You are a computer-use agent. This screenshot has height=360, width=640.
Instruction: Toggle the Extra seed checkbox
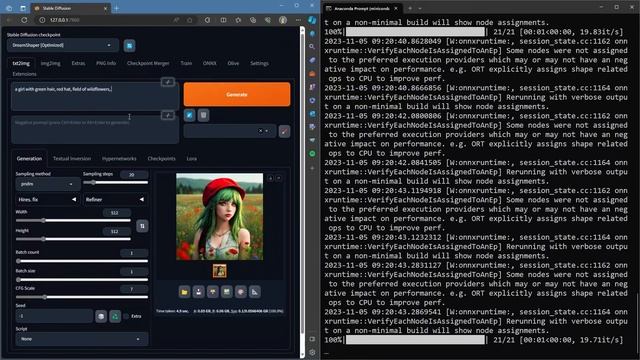tap(126, 316)
